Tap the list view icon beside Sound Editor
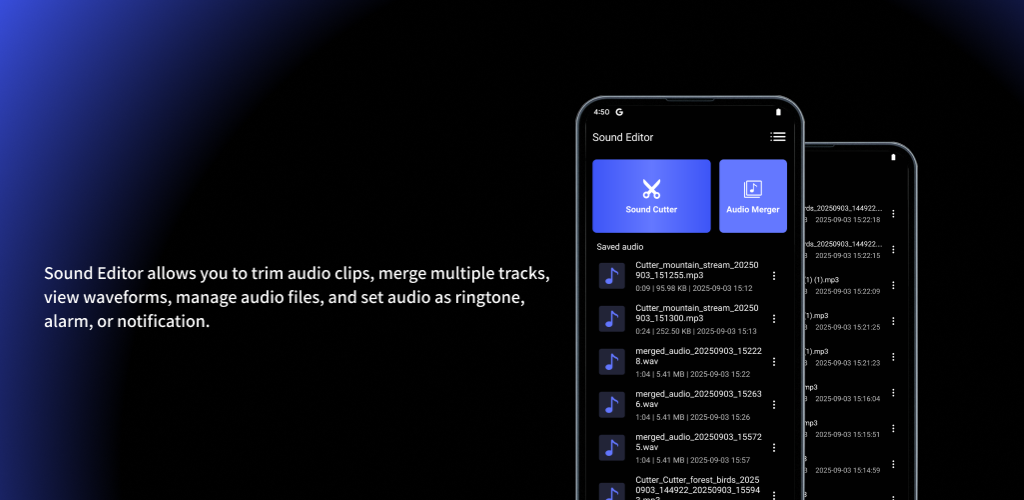 pyautogui.click(x=777, y=137)
